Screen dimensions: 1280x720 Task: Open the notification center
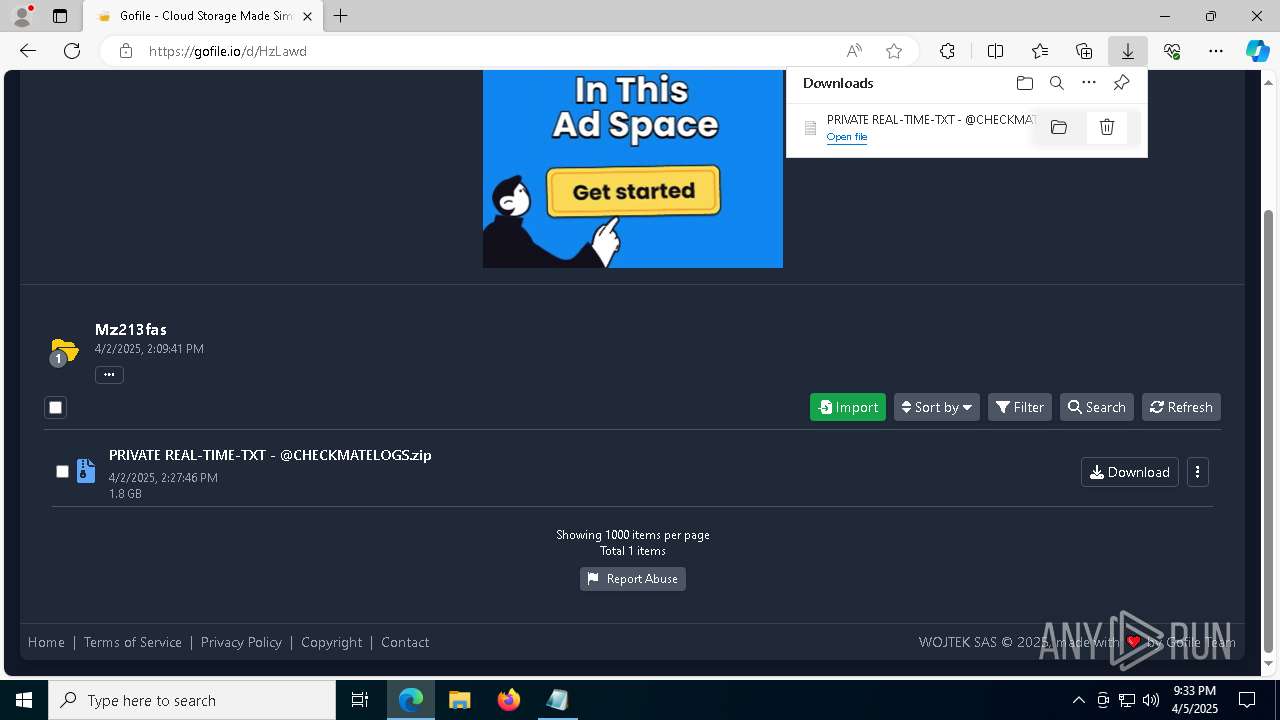(1247, 700)
